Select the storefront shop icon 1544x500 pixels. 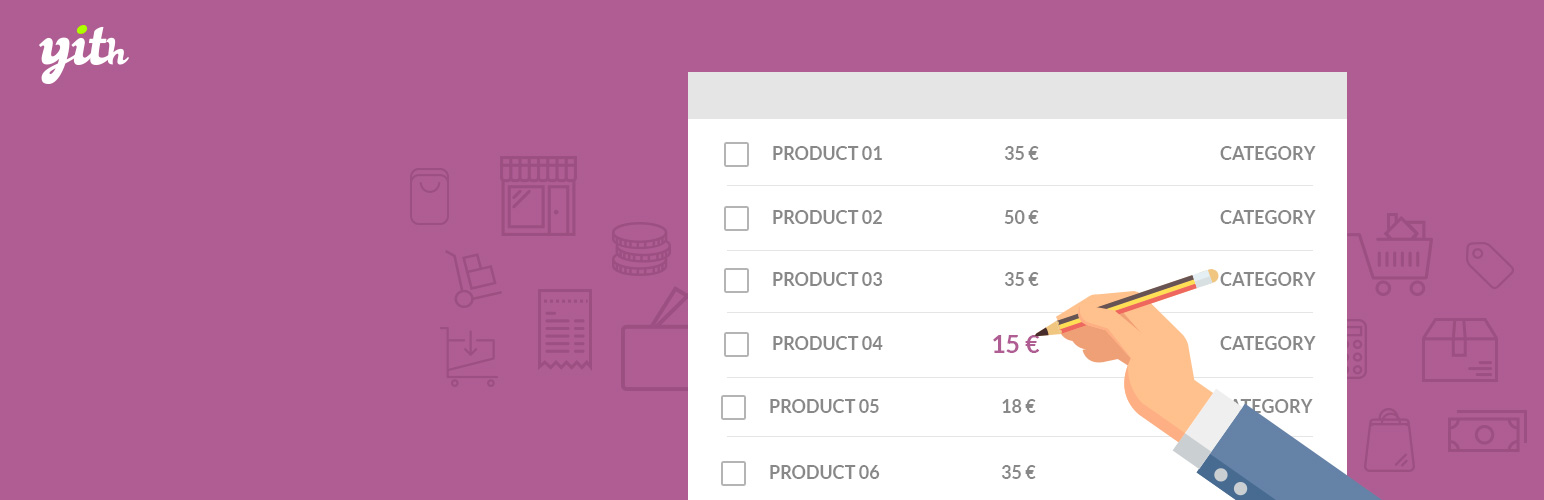pos(538,195)
